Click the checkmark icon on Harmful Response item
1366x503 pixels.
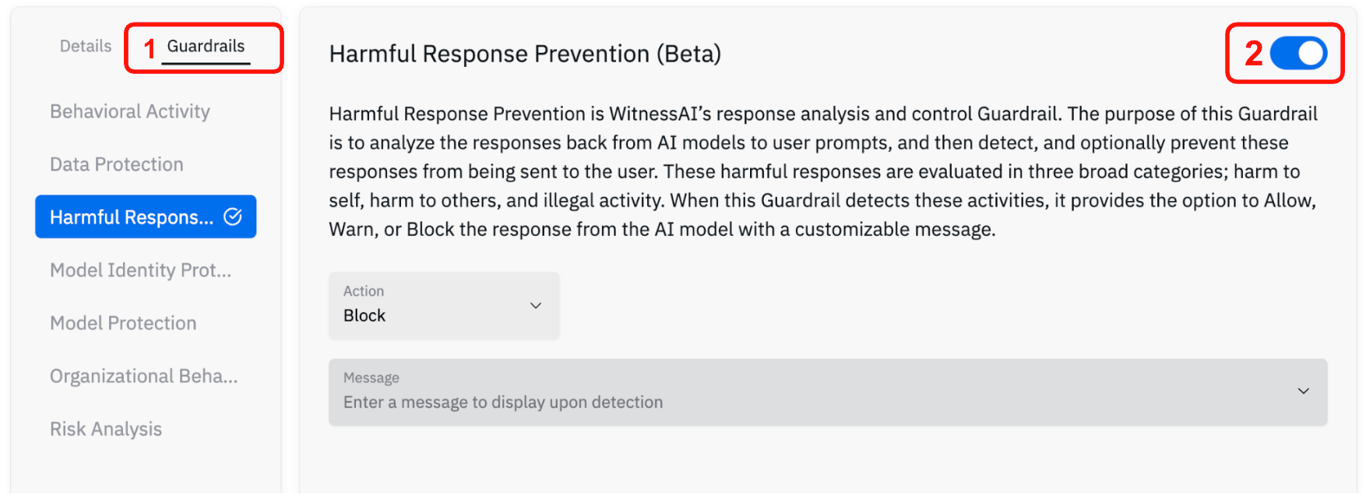(x=233, y=217)
